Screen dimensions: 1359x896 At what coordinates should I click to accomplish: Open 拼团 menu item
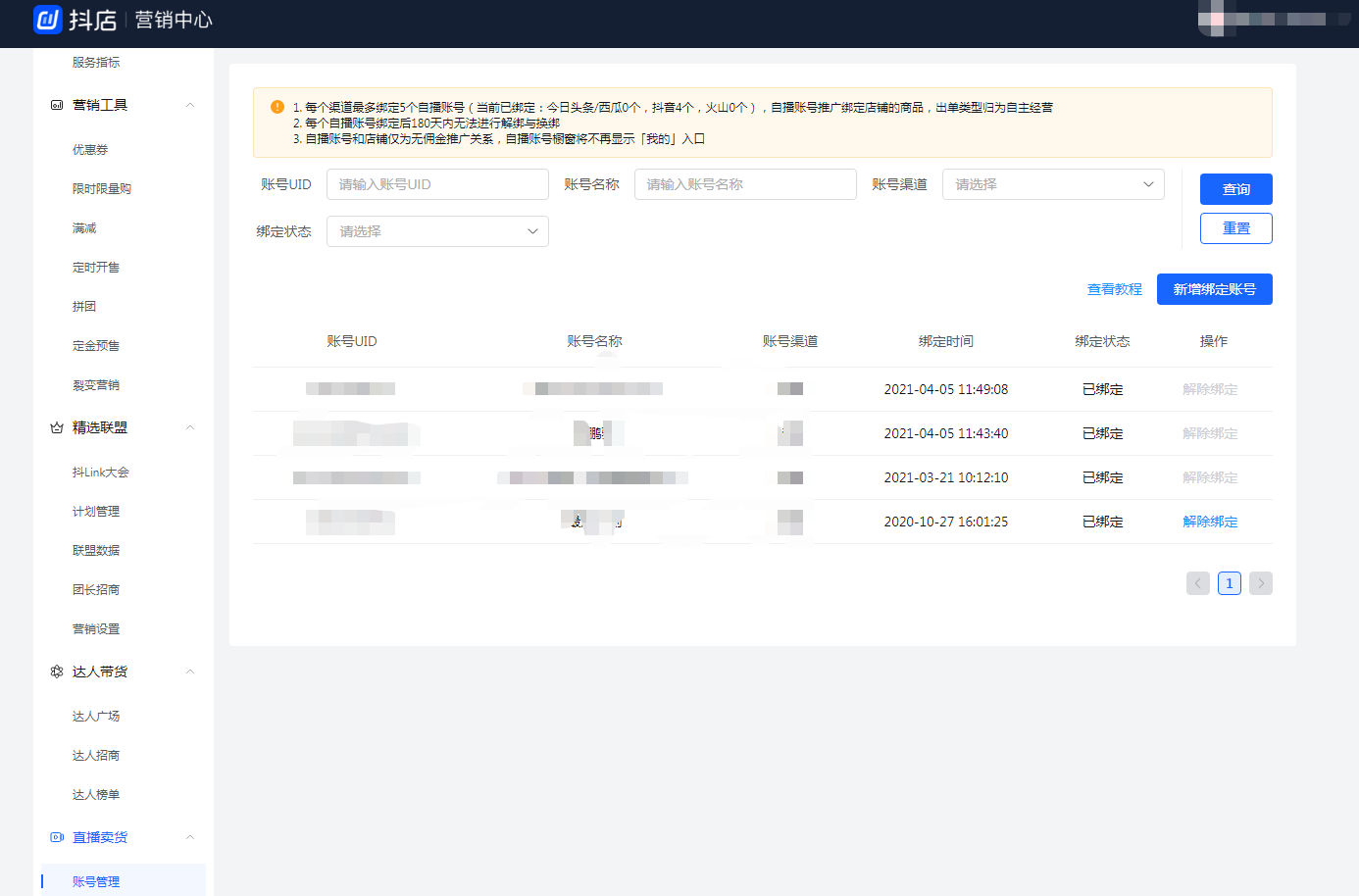coord(84,307)
